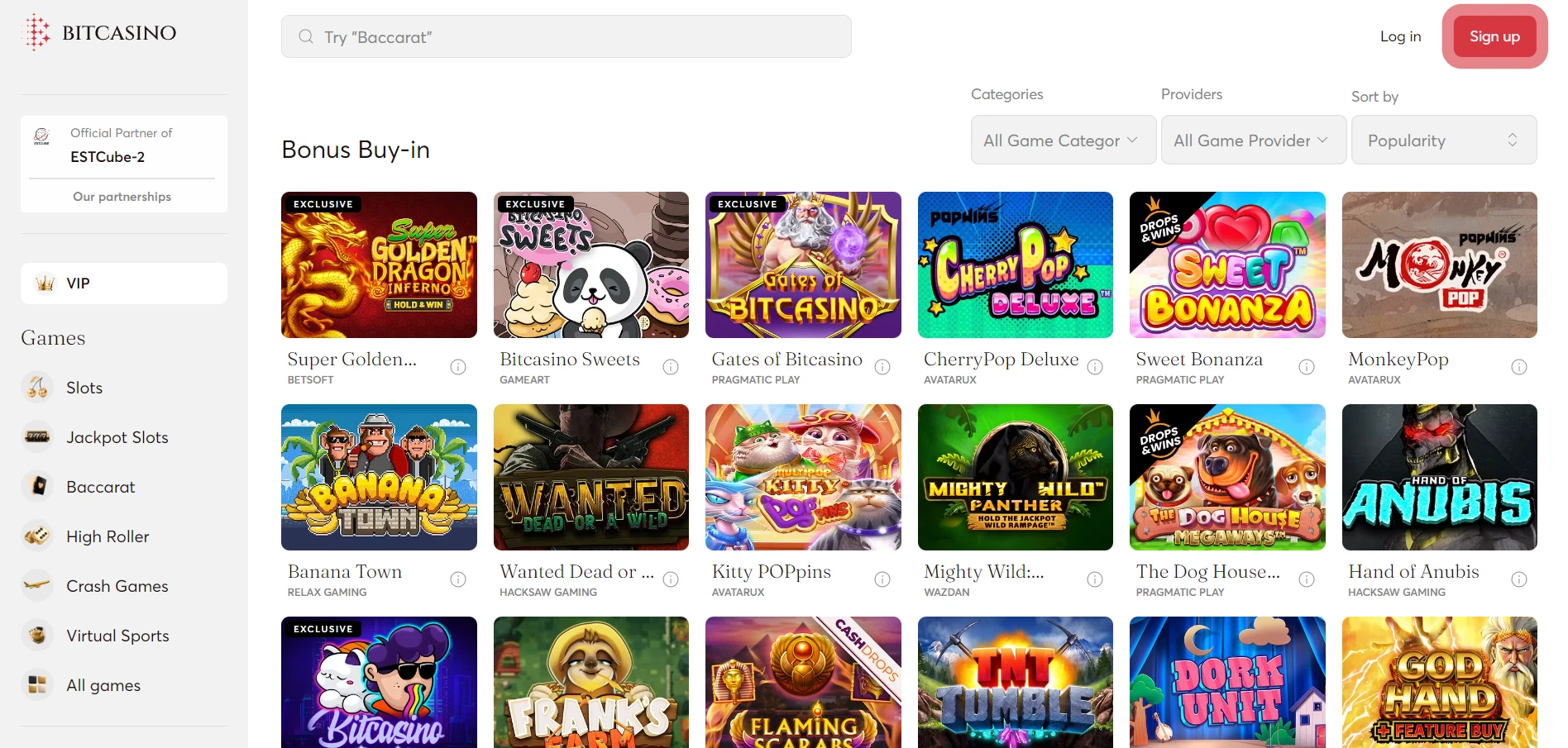Click the Sign up button
This screenshot has width=1568, height=748.
1494,36
